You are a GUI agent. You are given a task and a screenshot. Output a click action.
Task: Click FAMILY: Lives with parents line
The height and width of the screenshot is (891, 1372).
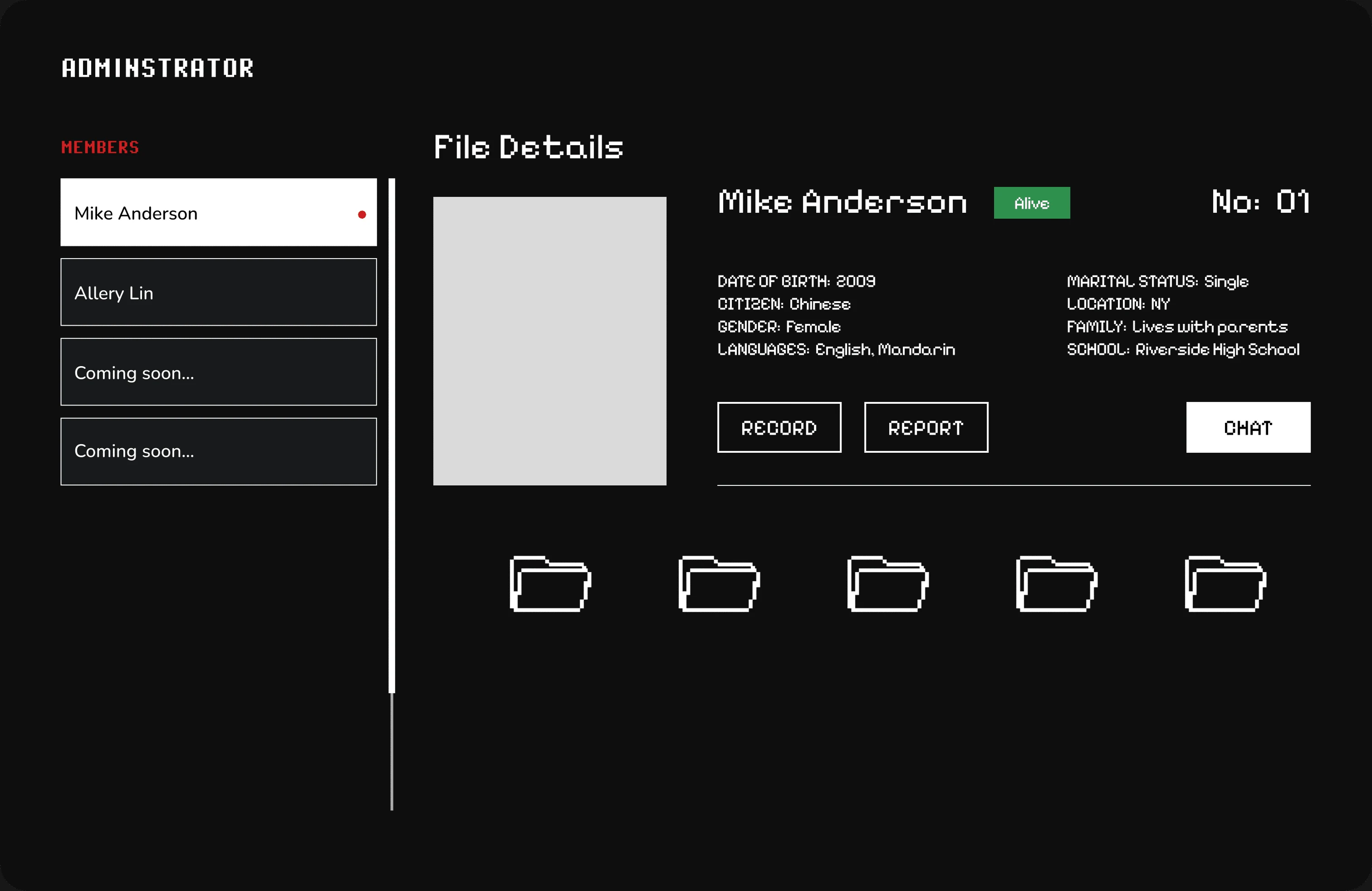(x=1177, y=327)
